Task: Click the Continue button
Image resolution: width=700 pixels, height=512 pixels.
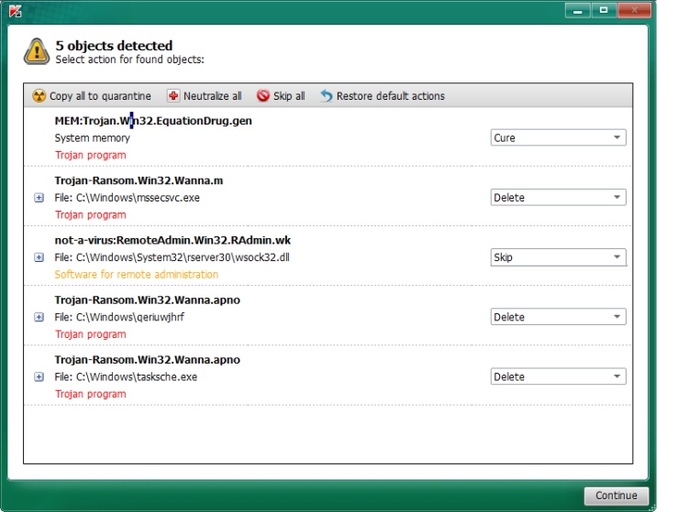Action: click(x=616, y=495)
